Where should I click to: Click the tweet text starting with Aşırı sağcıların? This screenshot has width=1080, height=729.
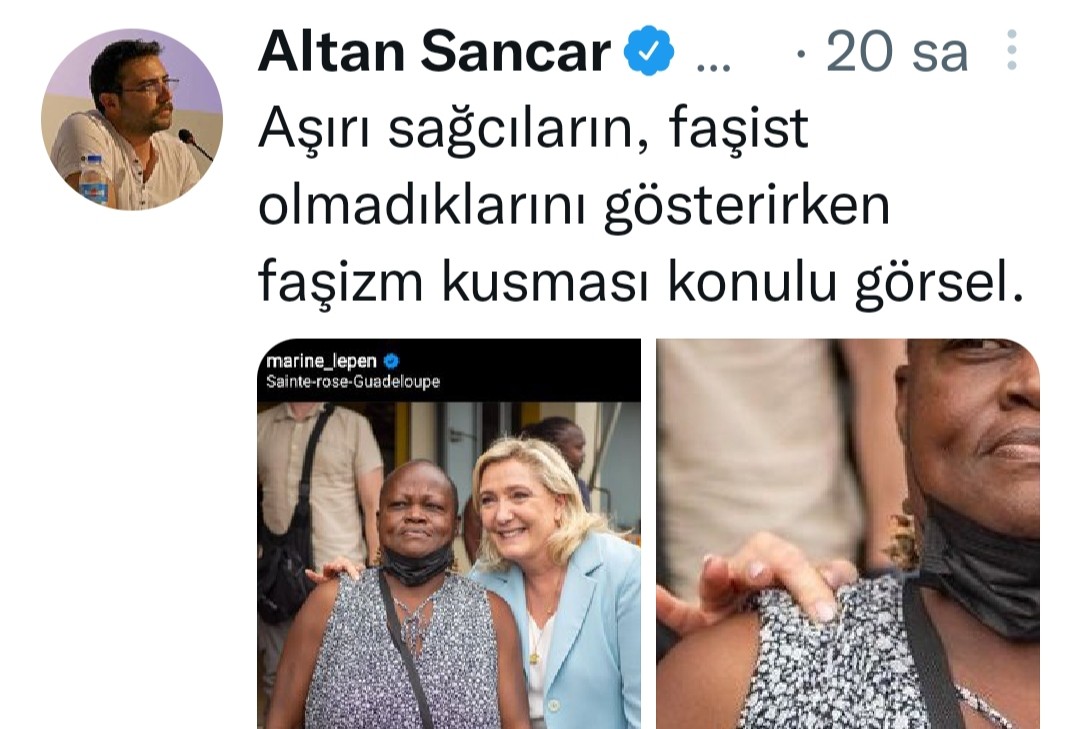point(641,205)
